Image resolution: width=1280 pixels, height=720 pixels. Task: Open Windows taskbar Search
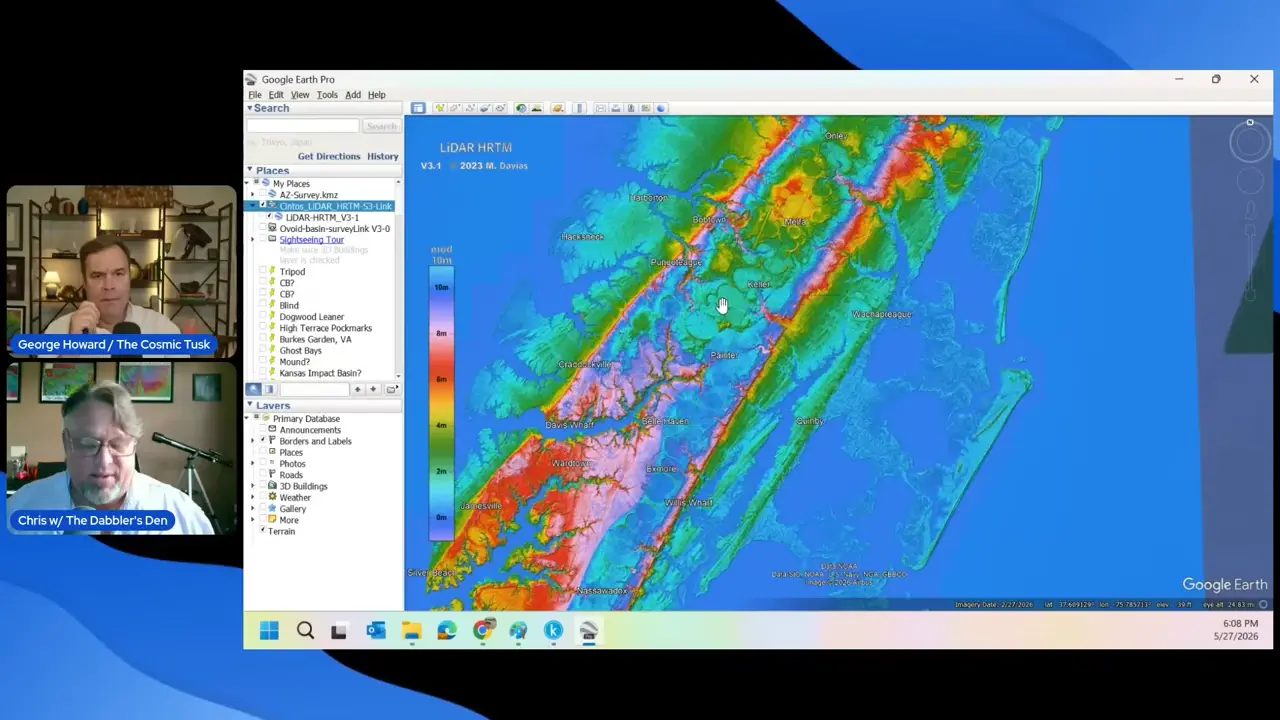[305, 630]
